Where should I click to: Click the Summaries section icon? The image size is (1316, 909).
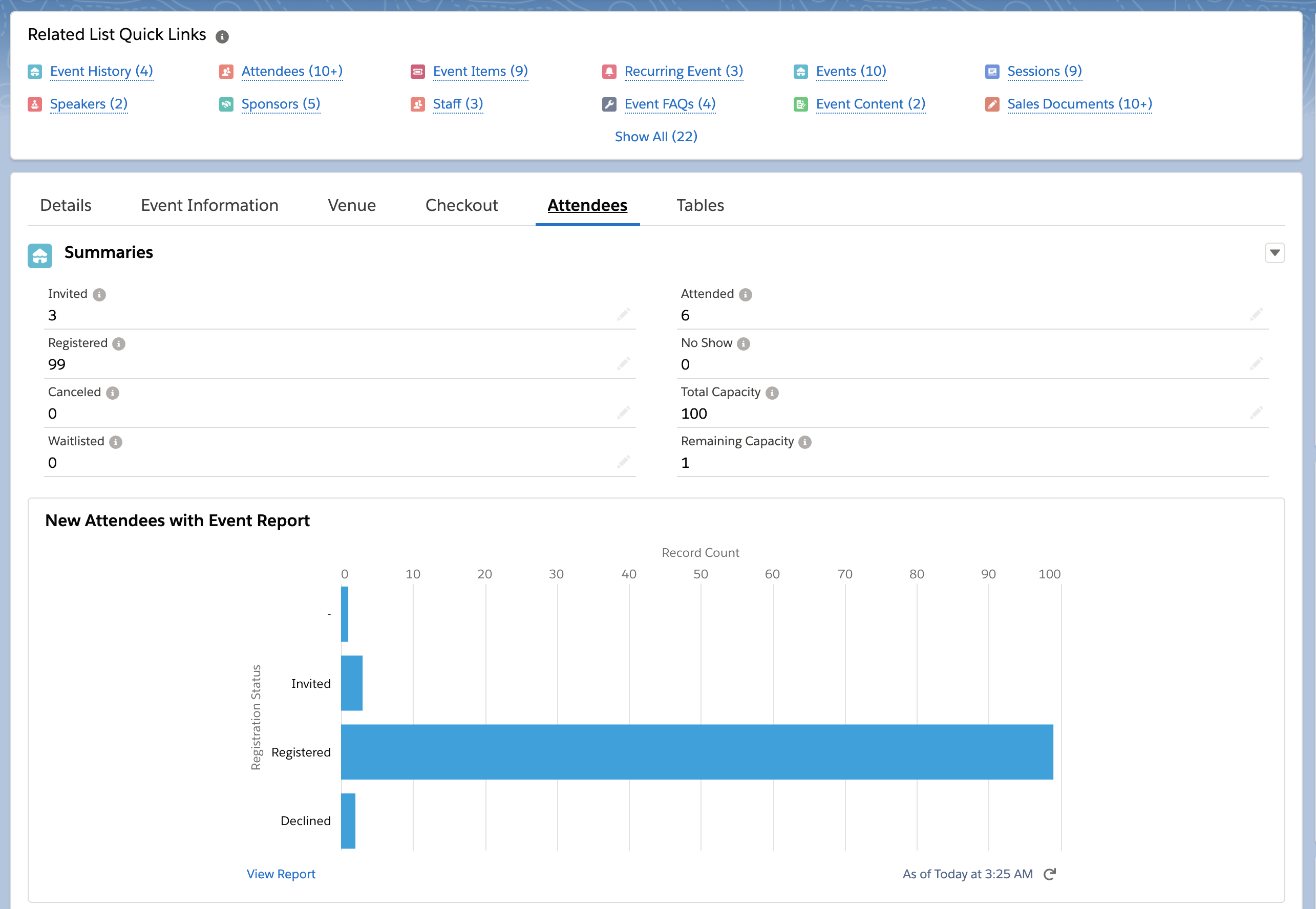[x=40, y=256]
